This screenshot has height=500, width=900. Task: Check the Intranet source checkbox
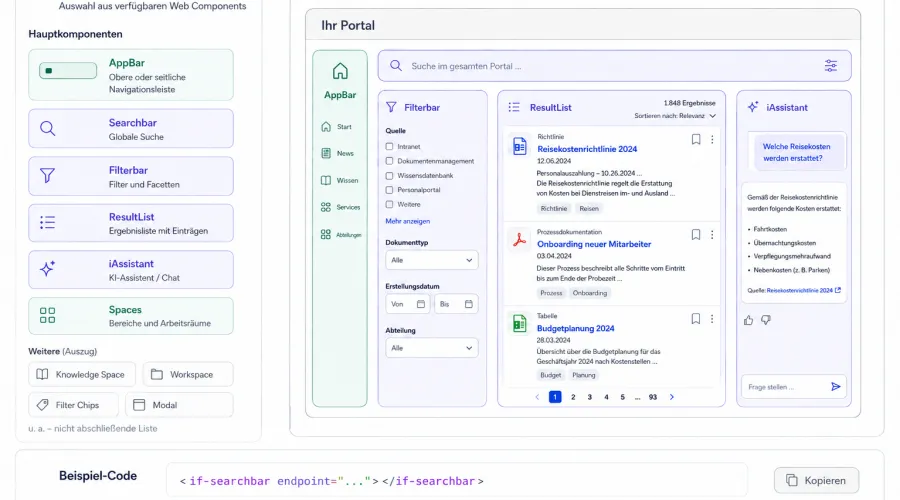(390, 147)
